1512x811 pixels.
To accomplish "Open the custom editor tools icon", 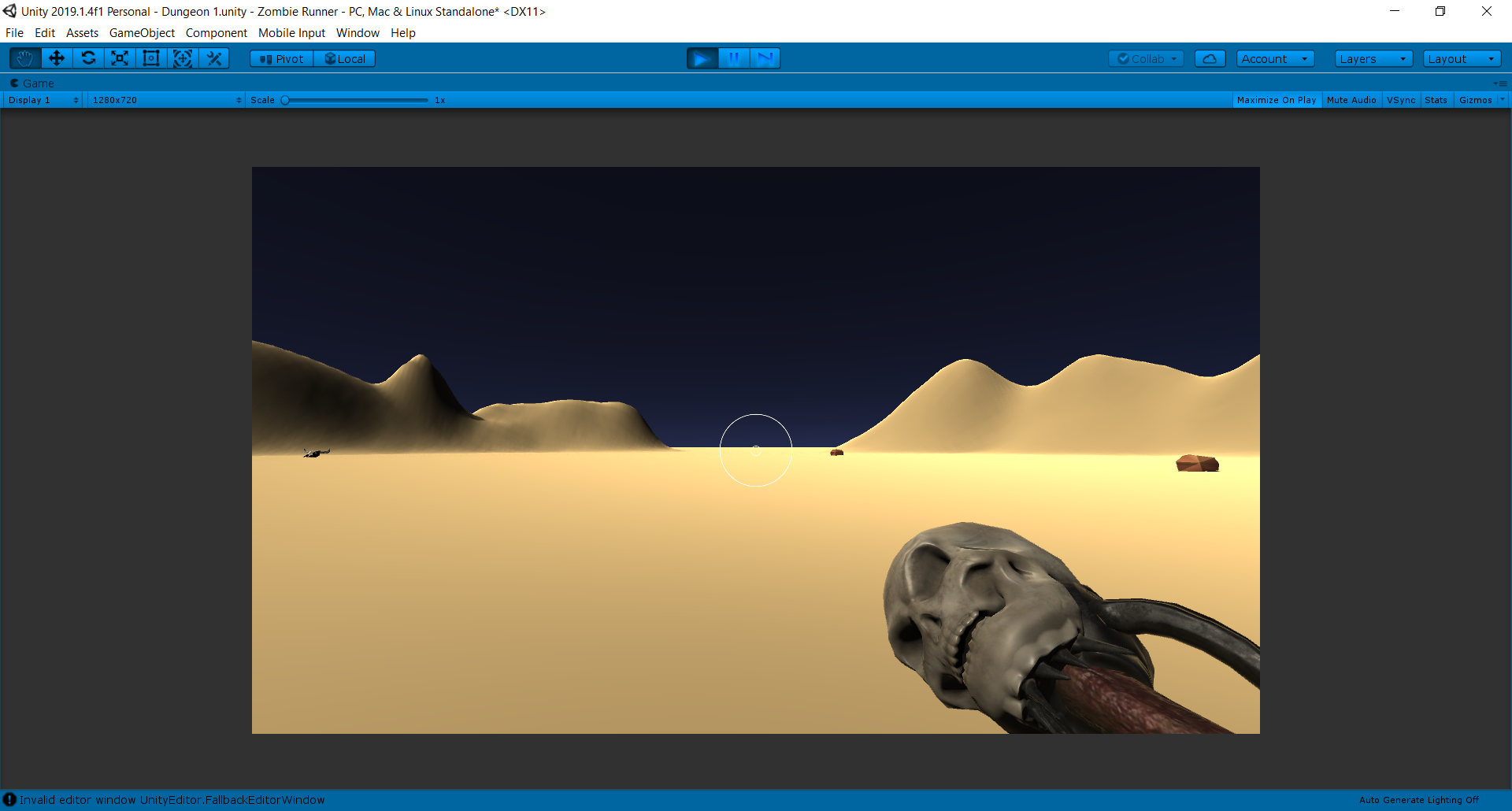I will (213, 58).
